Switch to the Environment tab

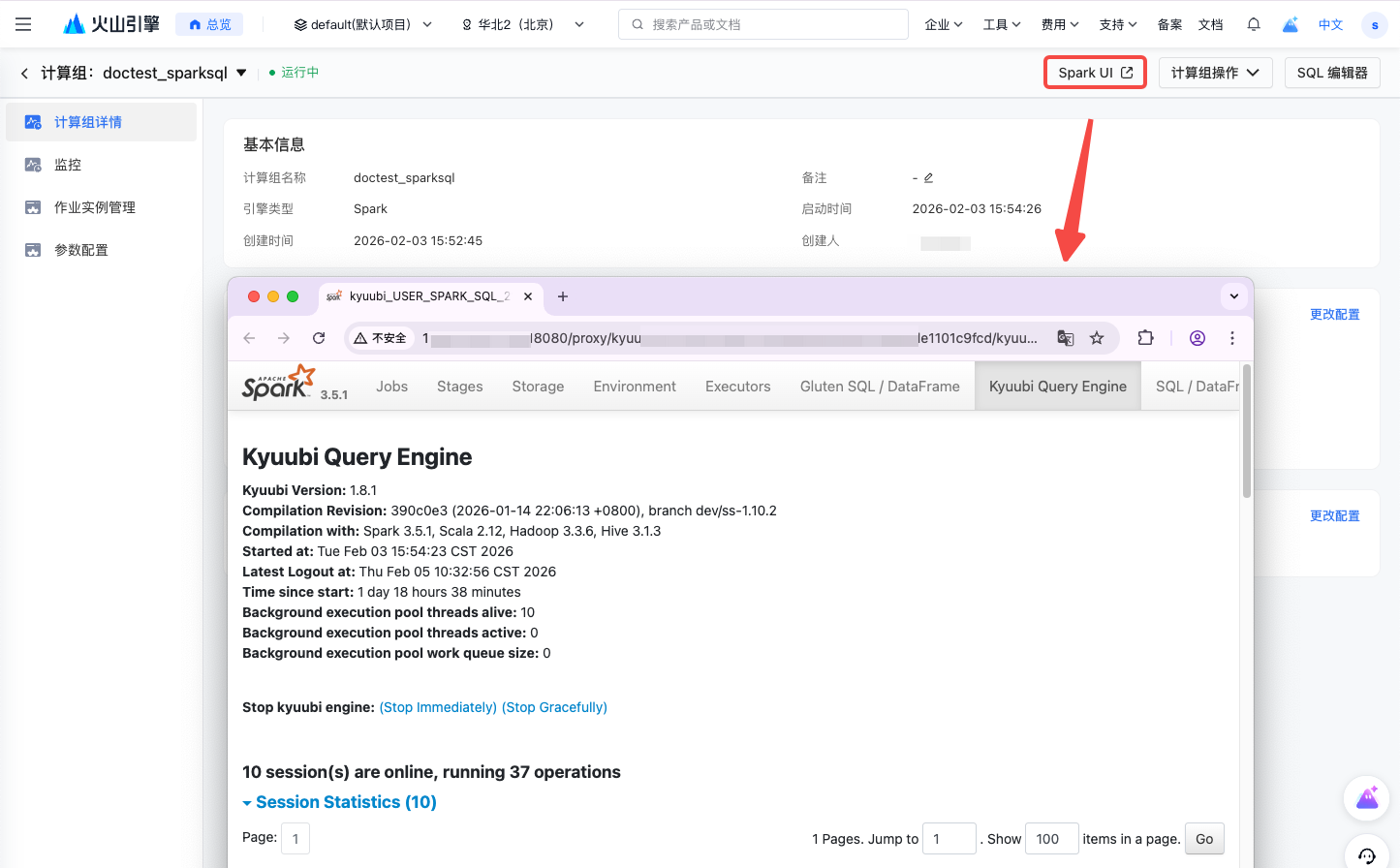coord(635,386)
